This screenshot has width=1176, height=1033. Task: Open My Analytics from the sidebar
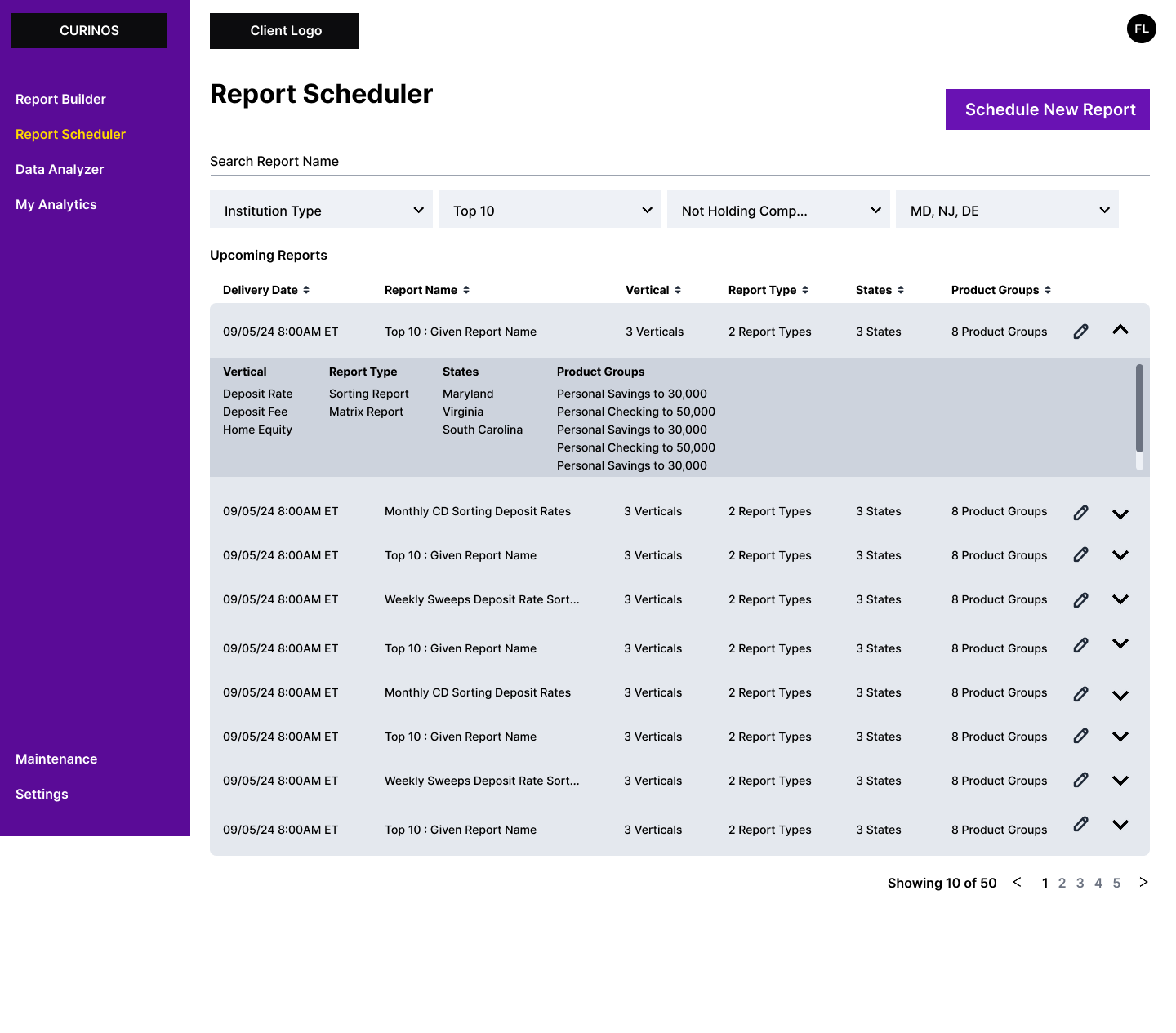(x=56, y=204)
